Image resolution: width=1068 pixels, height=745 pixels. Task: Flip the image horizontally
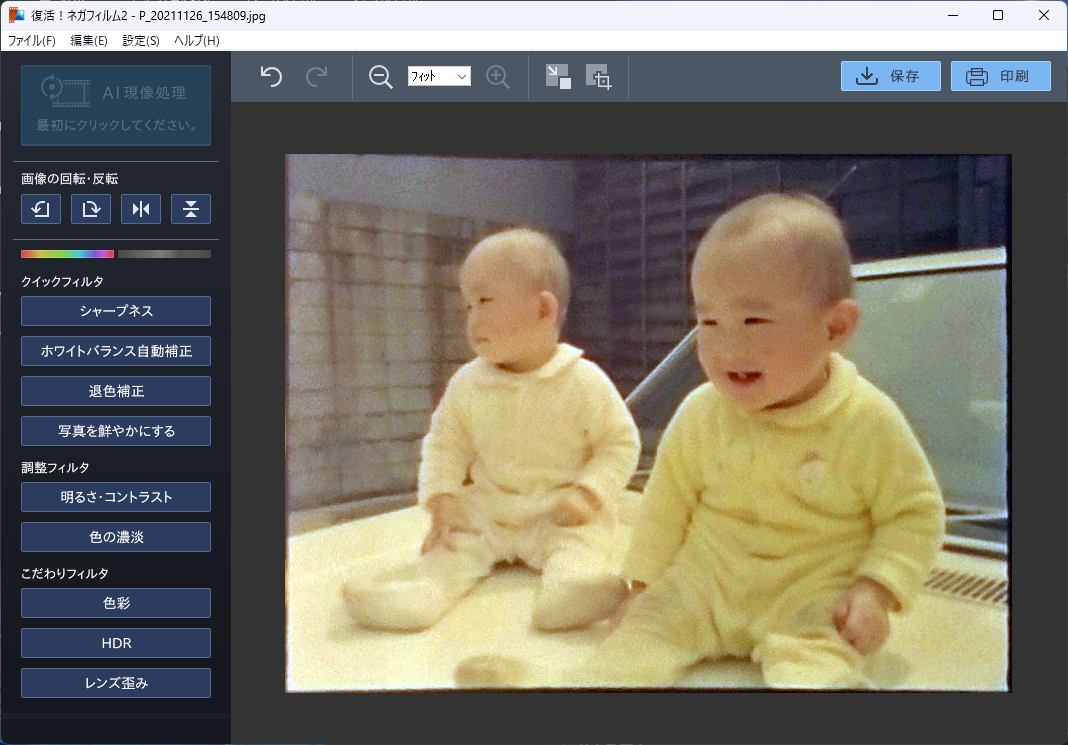[x=140, y=209]
